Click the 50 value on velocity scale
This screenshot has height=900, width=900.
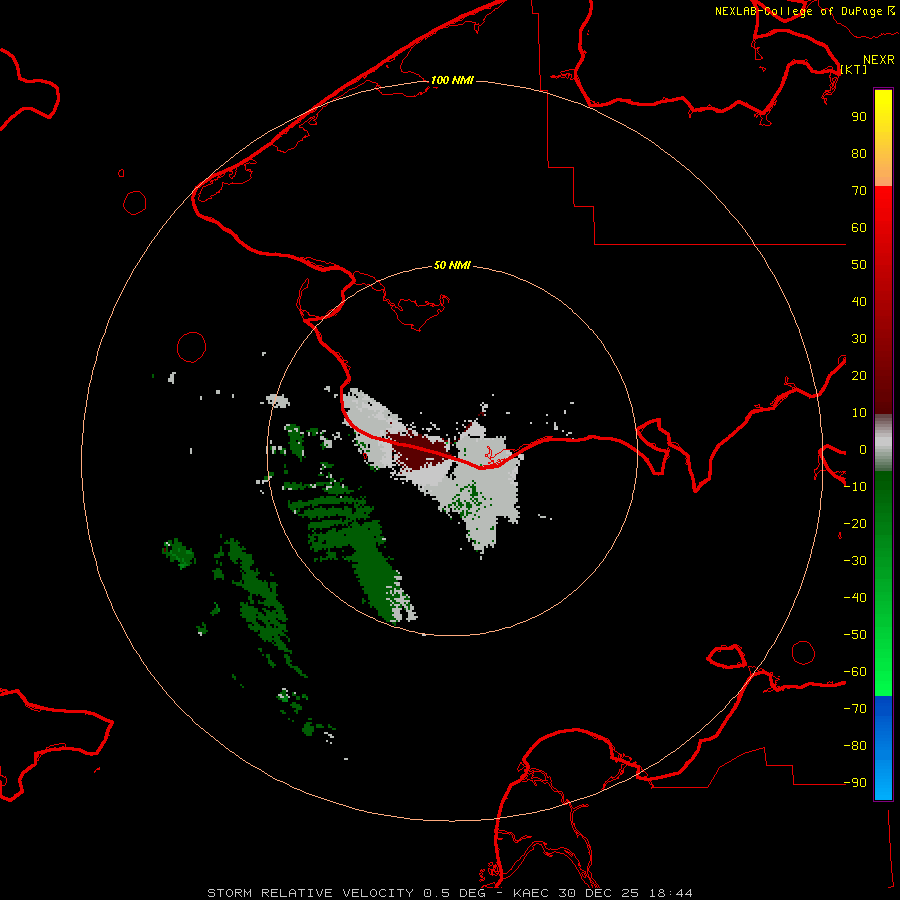tap(859, 265)
